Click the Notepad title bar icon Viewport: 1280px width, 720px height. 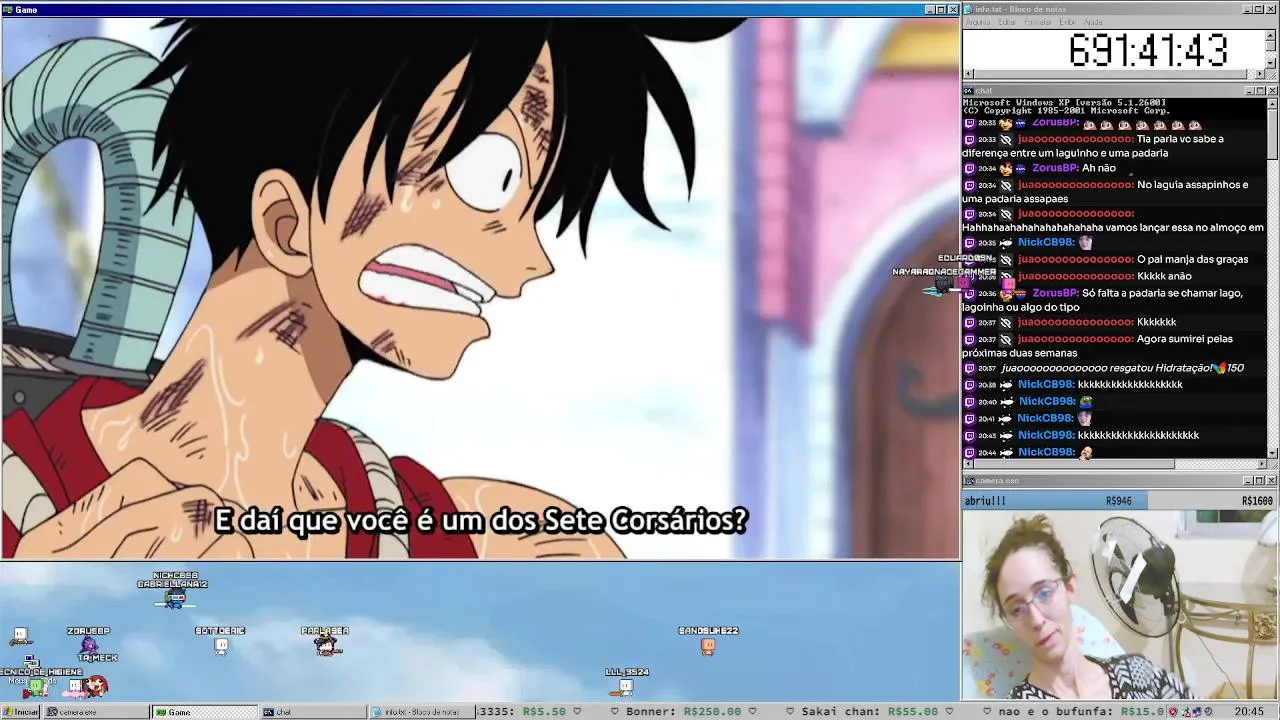pos(969,9)
